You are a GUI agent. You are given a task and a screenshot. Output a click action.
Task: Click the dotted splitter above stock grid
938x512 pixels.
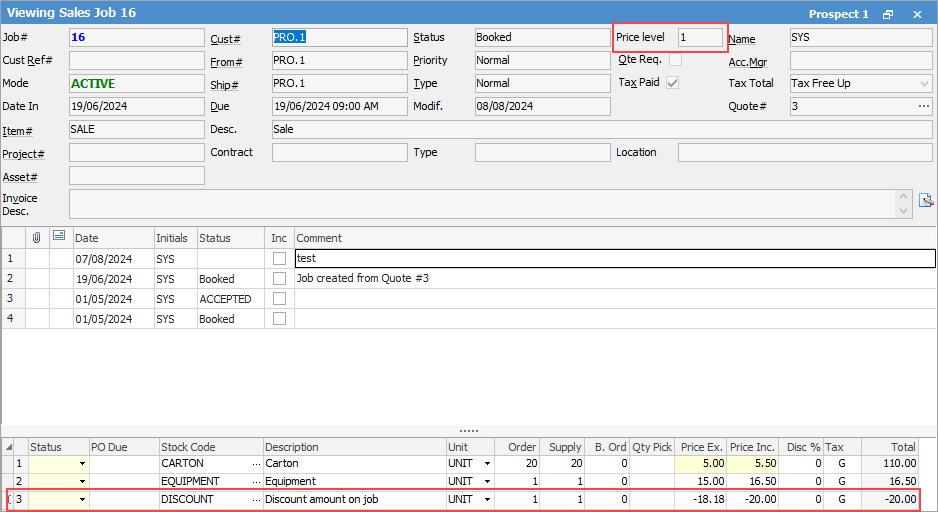tap(469, 431)
